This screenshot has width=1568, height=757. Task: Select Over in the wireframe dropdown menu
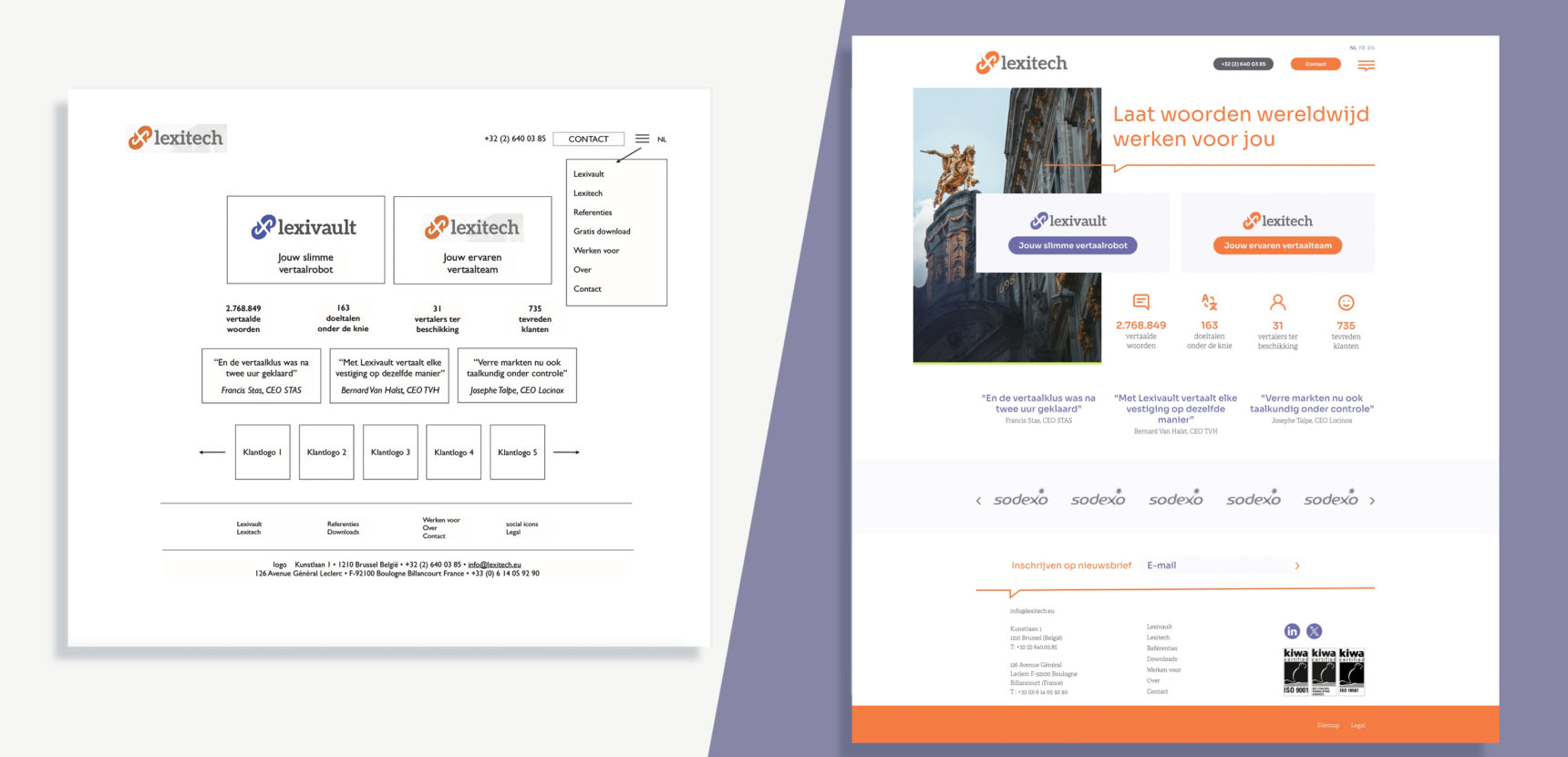click(583, 270)
